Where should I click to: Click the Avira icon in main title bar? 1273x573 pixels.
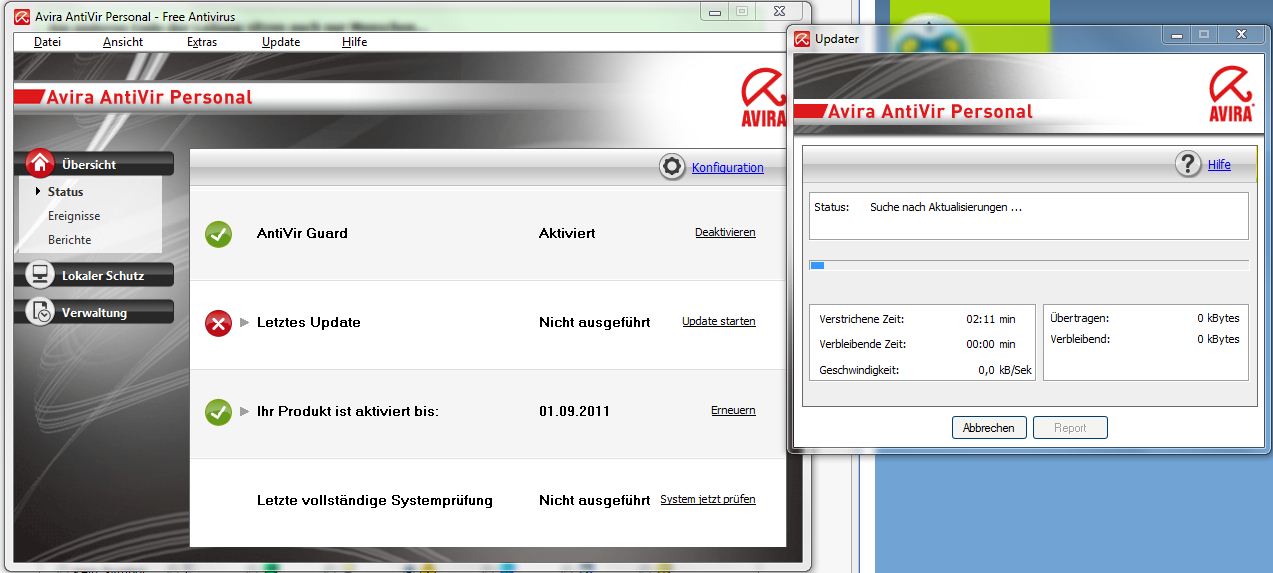click(22, 16)
